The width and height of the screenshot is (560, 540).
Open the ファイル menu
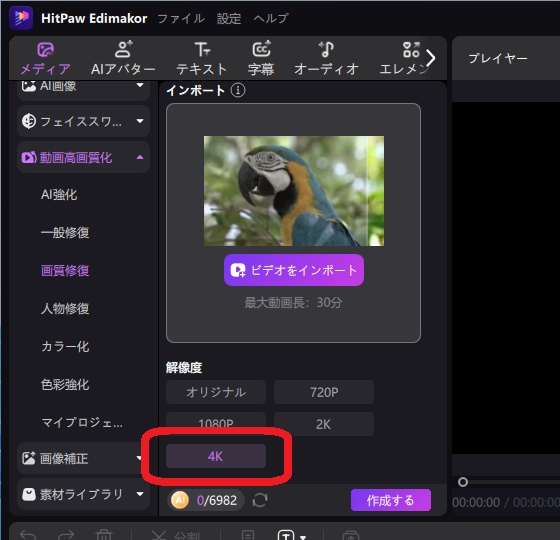(181, 18)
